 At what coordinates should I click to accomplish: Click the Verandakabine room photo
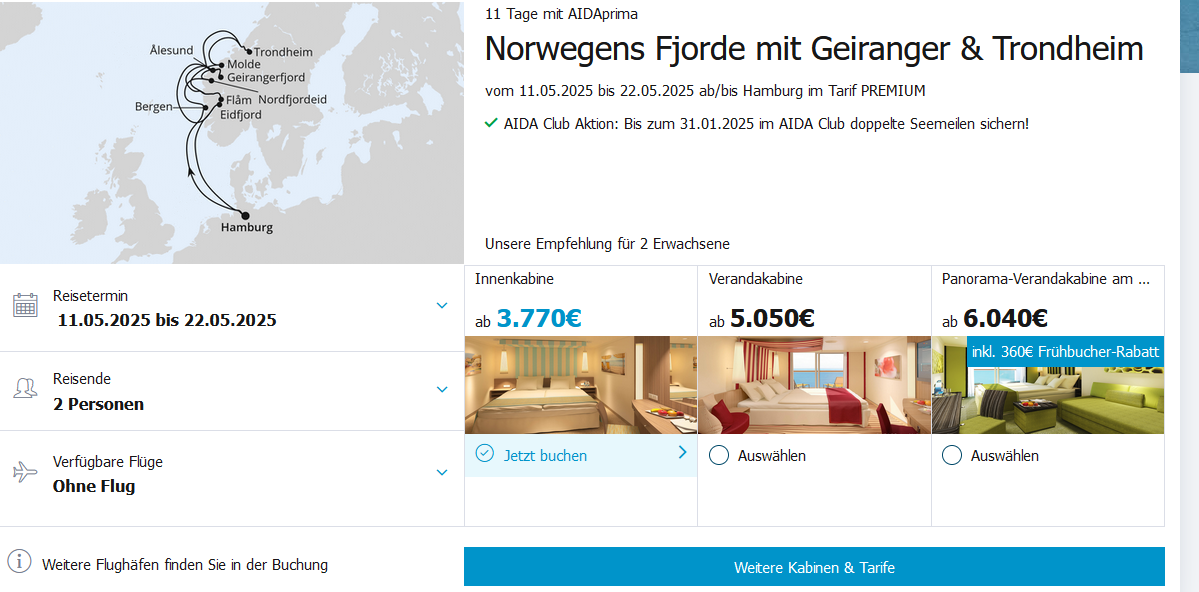(814, 385)
